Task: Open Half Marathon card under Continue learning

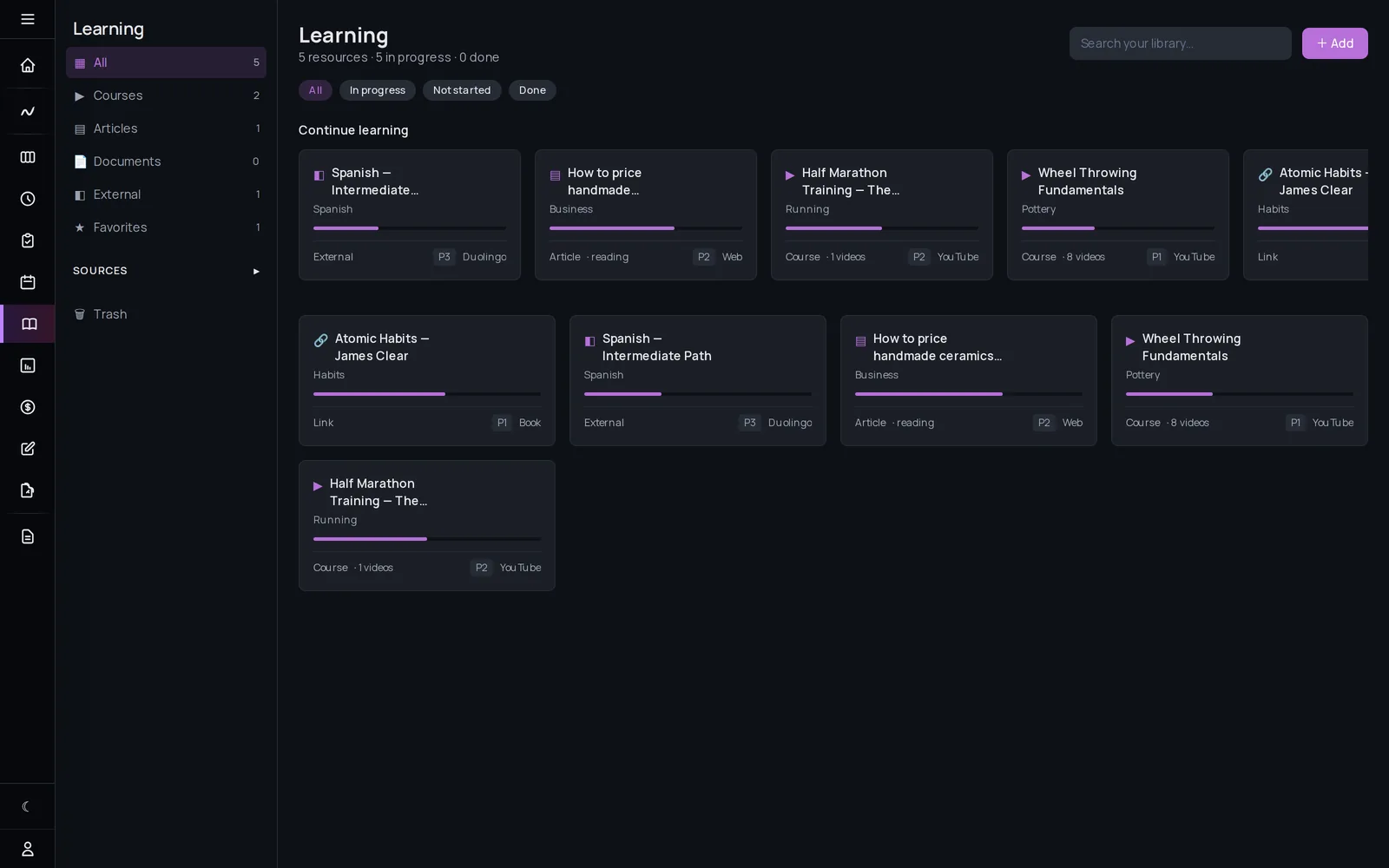Action: click(882, 215)
